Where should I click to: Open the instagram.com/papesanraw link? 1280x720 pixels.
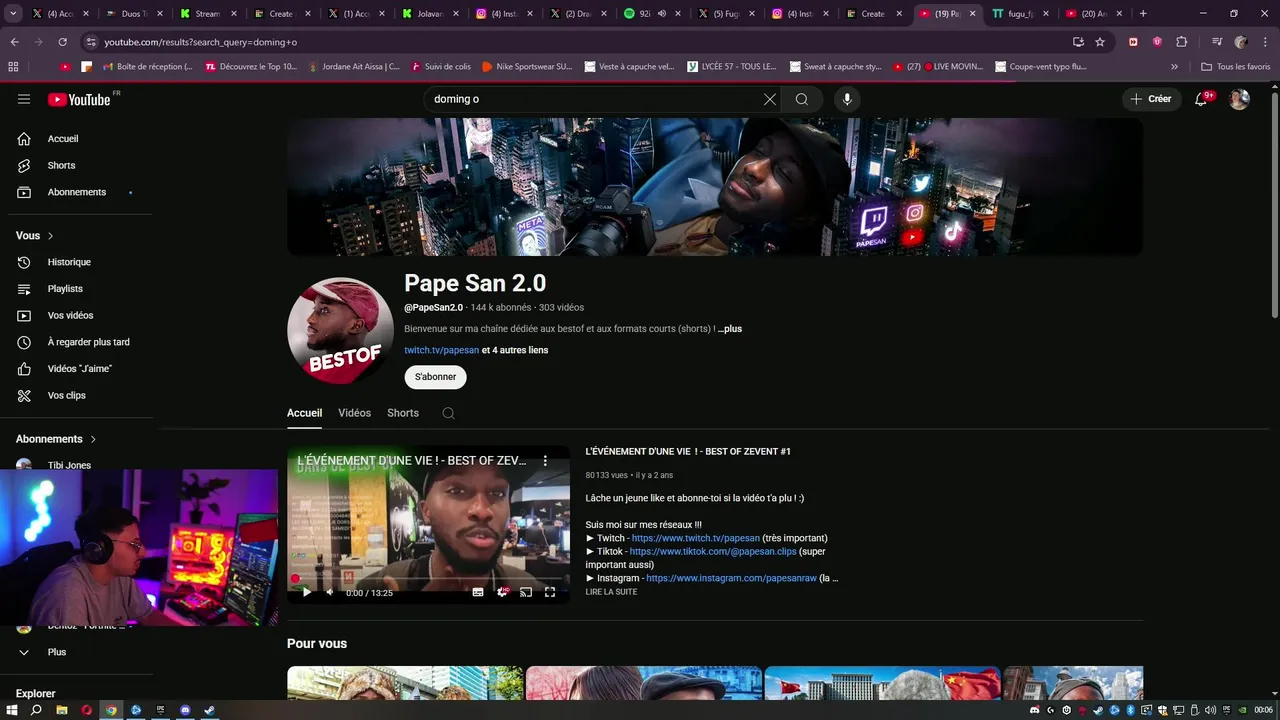click(731, 578)
